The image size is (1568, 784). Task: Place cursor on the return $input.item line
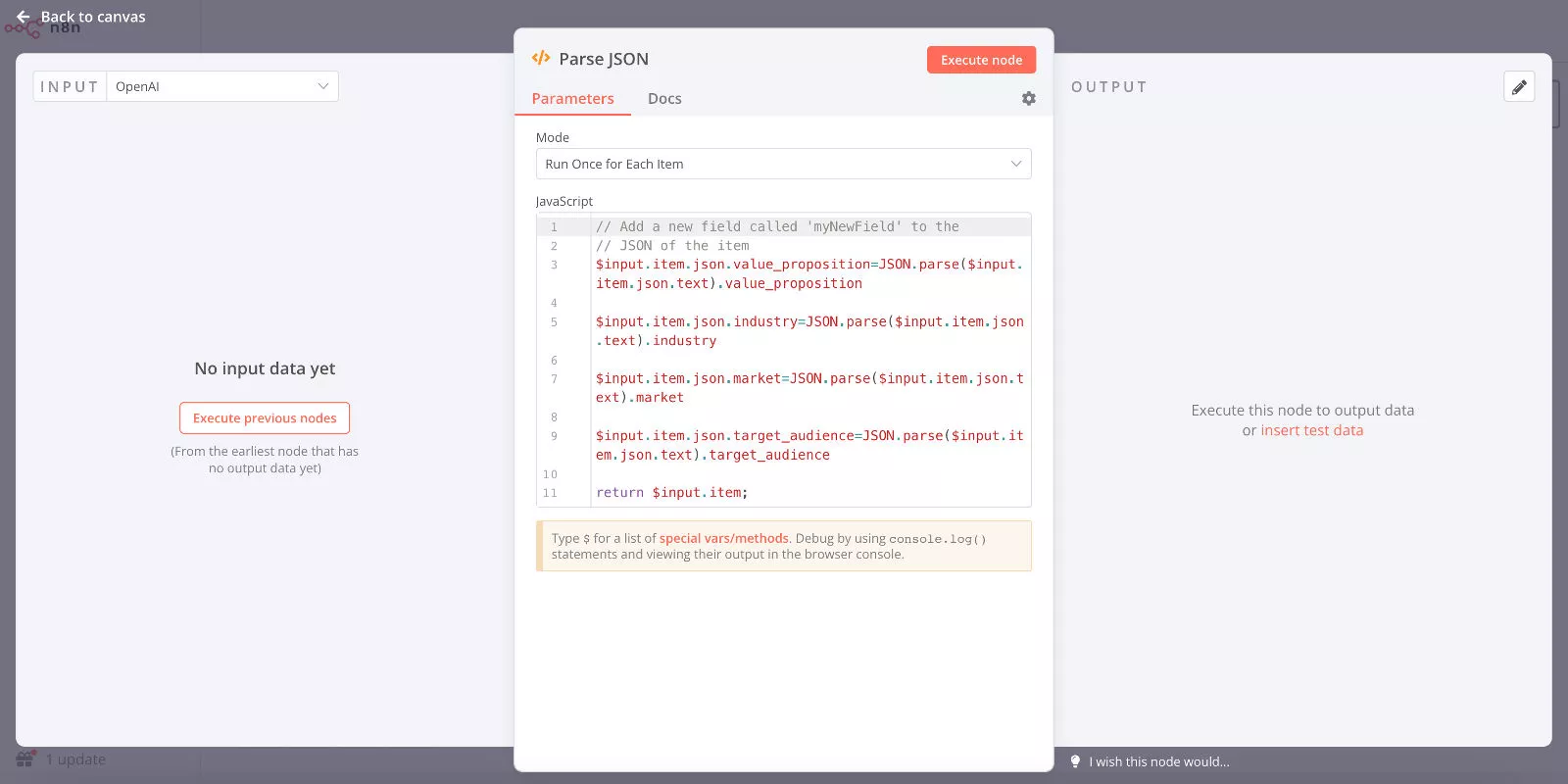pos(672,493)
